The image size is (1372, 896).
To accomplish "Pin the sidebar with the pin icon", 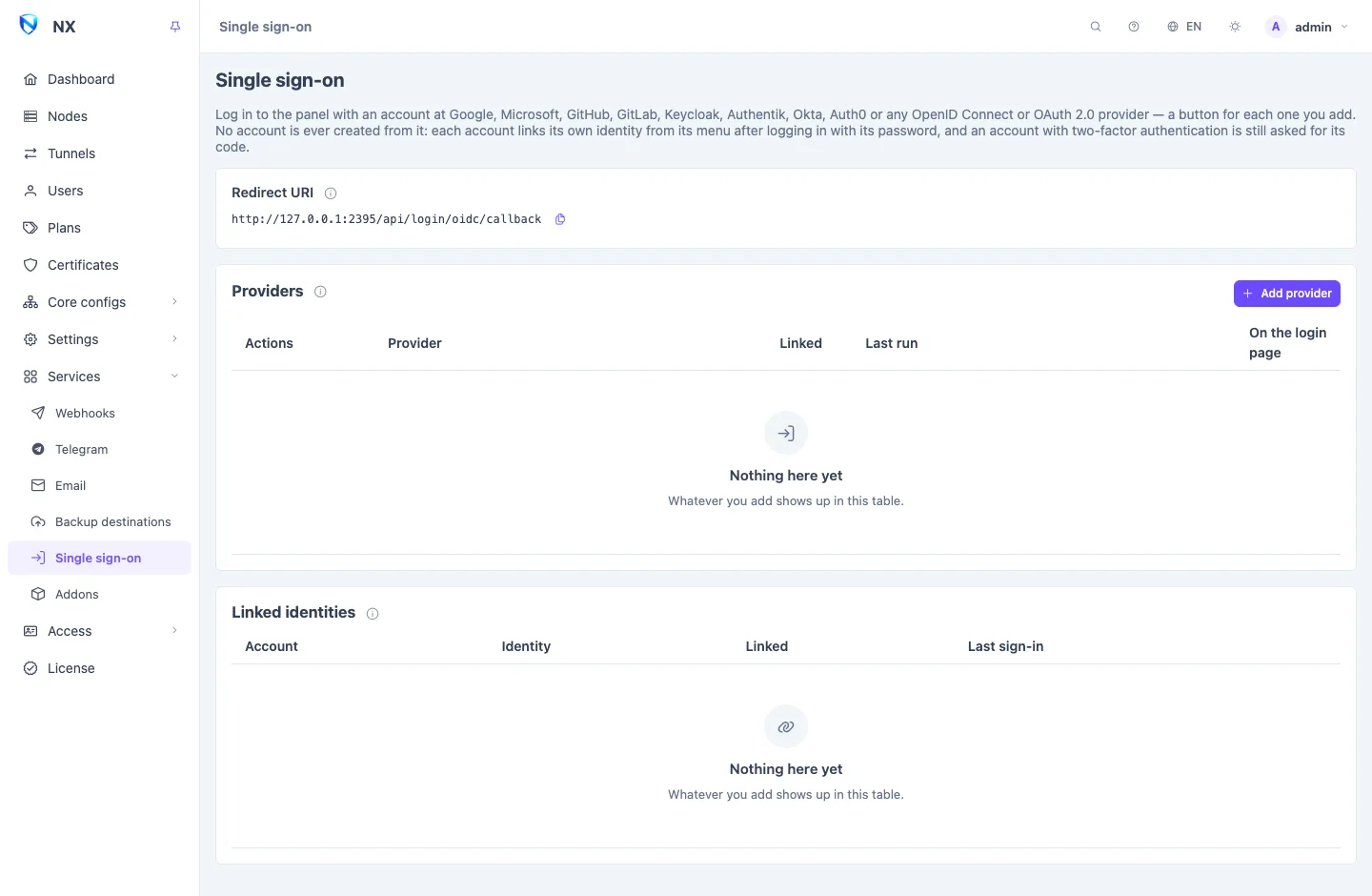I will coord(175,27).
